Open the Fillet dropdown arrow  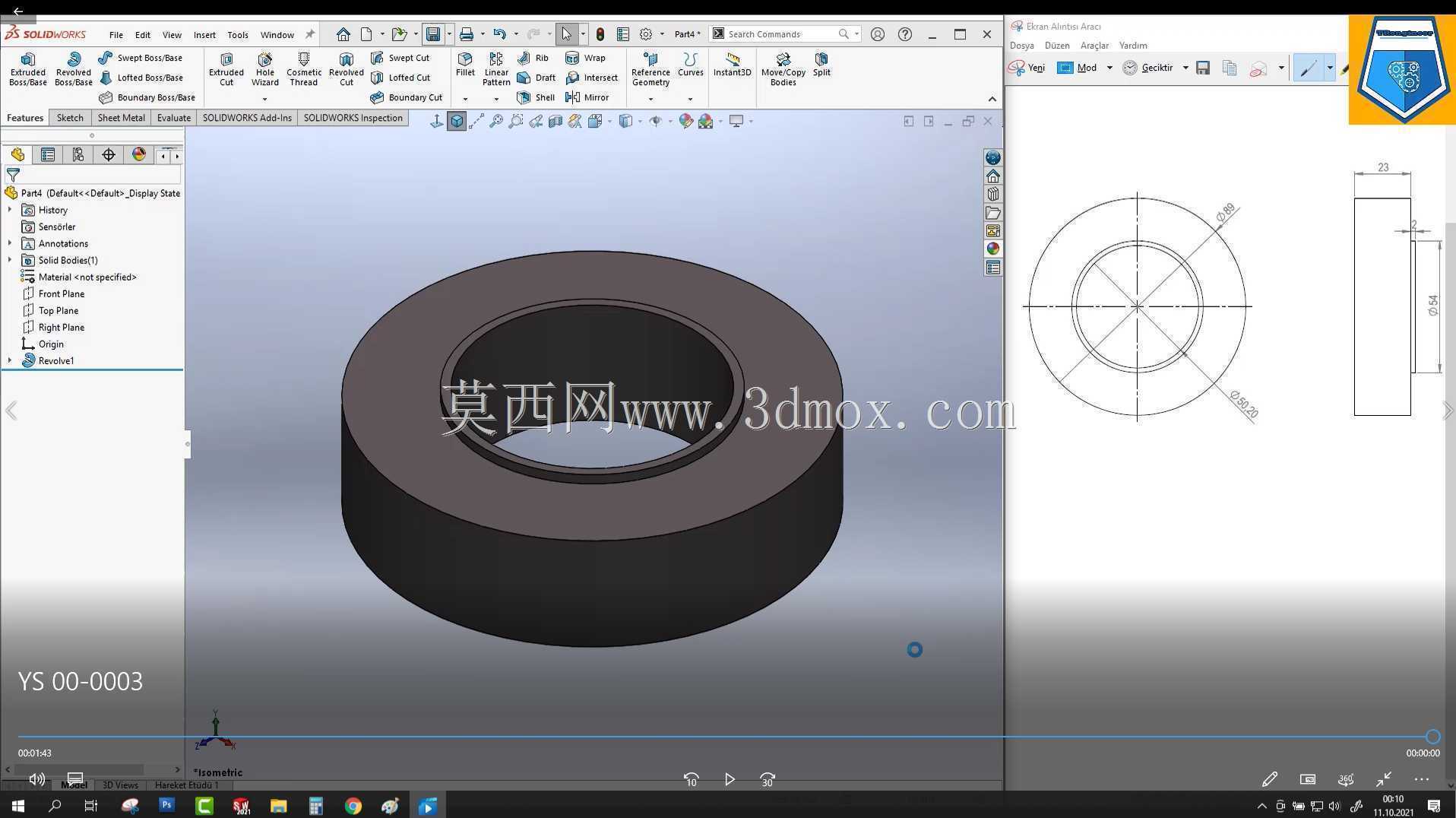(465, 99)
